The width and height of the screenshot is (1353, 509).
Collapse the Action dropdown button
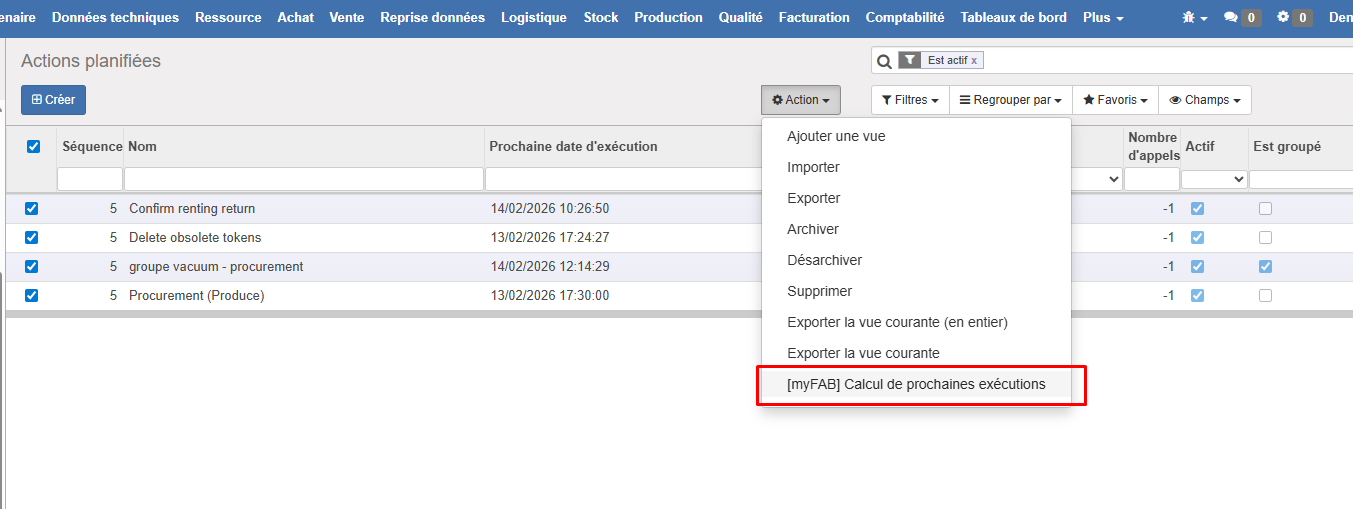coord(800,100)
